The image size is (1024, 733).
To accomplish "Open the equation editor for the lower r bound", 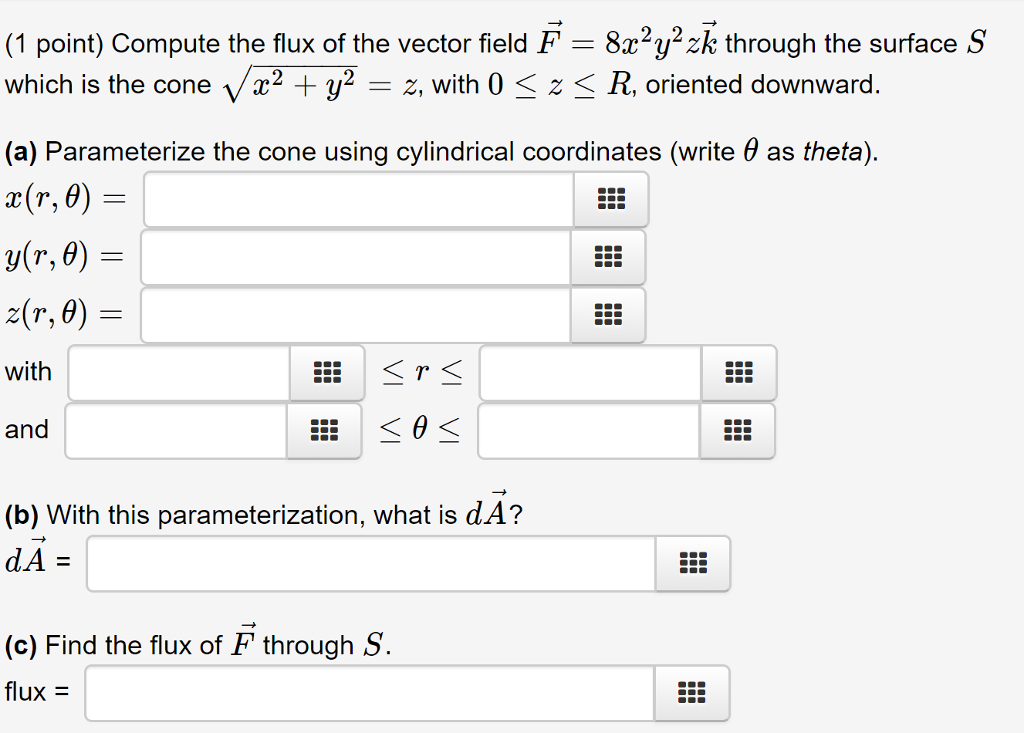I will pyautogui.click(x=325, y=373).
